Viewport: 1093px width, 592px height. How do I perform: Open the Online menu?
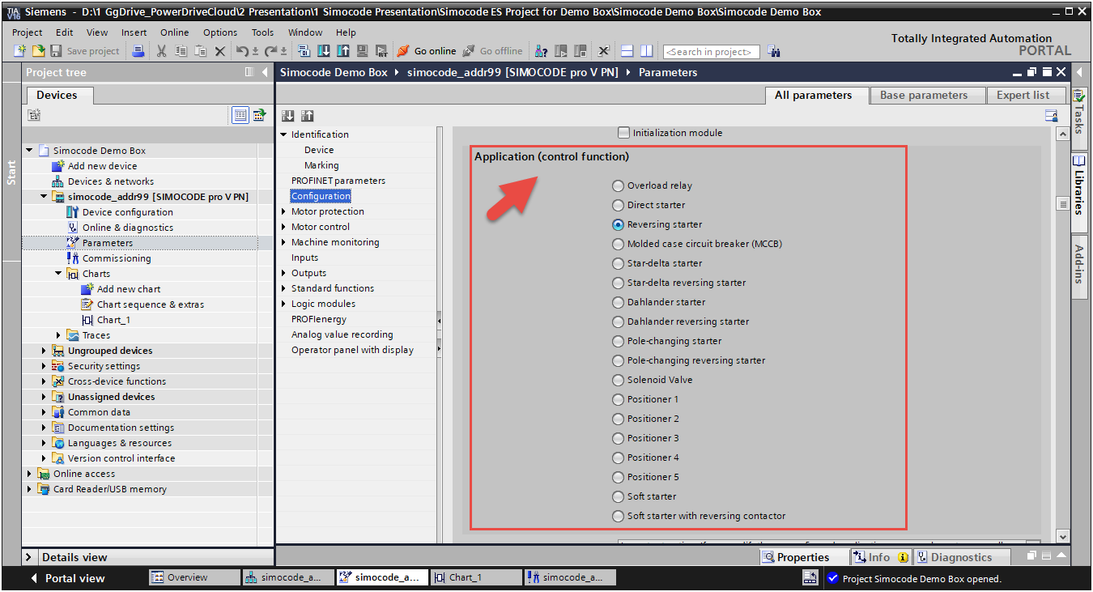coord(175,31)
